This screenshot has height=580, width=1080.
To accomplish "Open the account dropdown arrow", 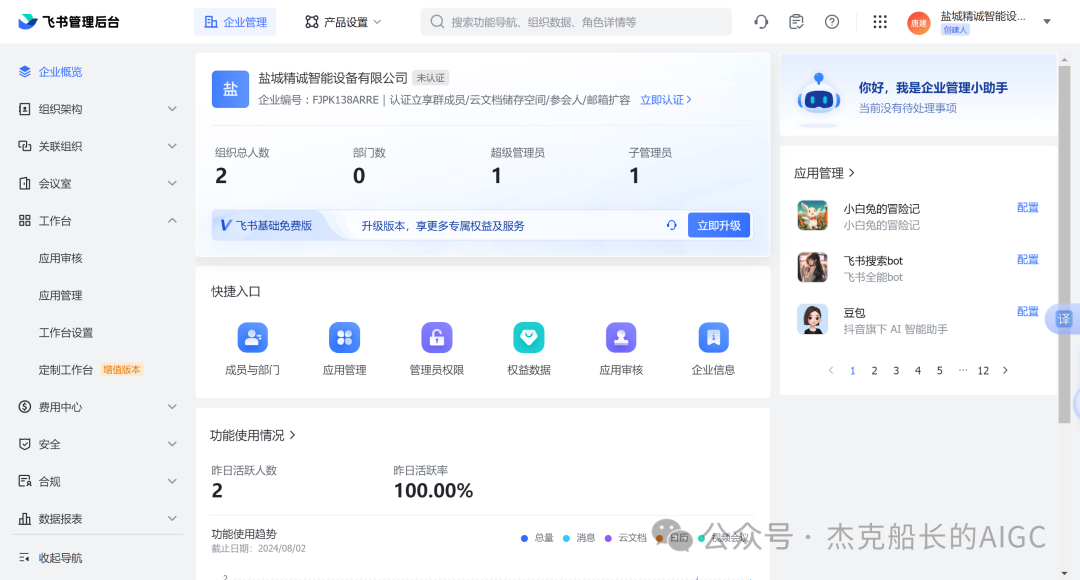I will [1047, 21].
